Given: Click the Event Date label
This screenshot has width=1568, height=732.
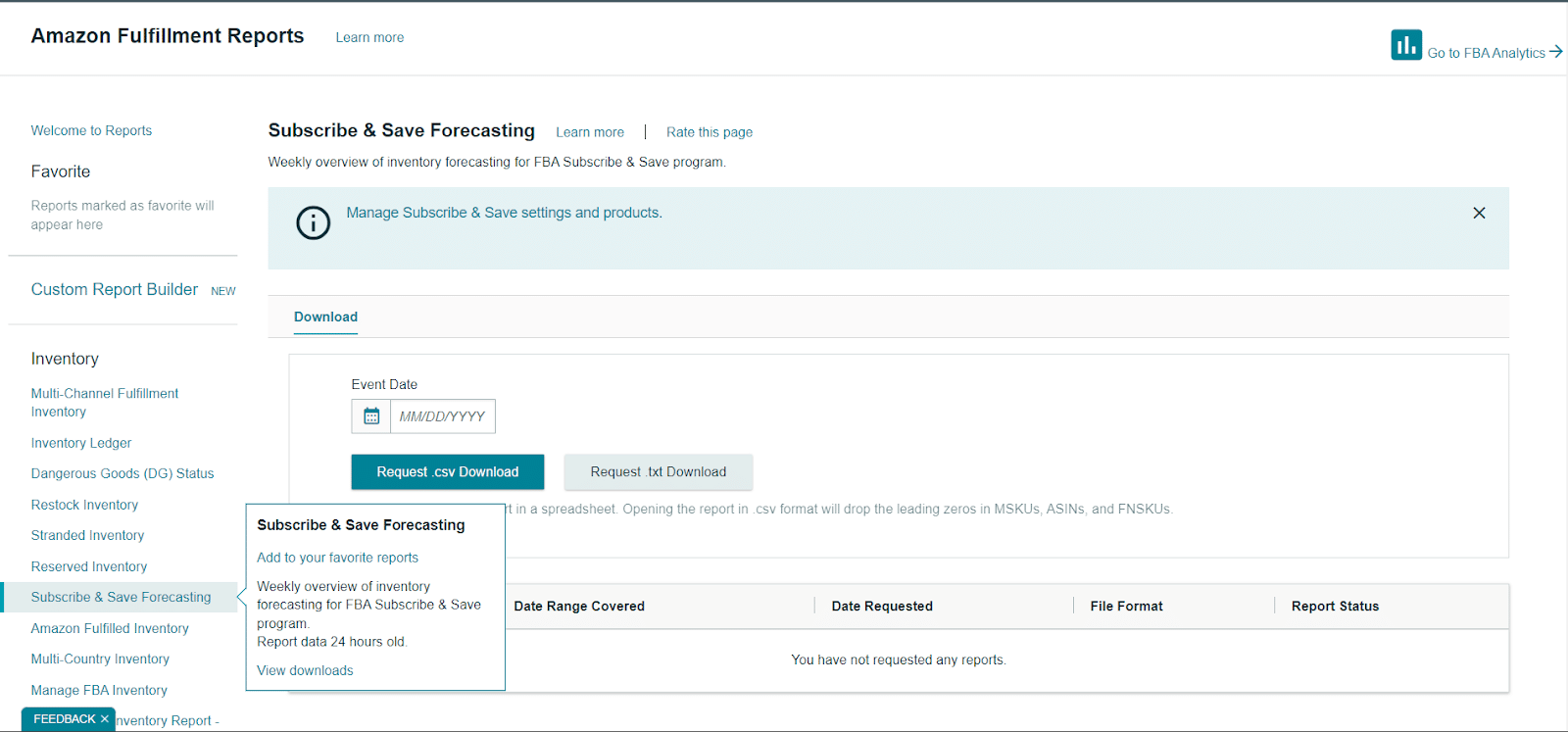Looking at the screenshot, I should pyautogui.click(x=384, y=384).
